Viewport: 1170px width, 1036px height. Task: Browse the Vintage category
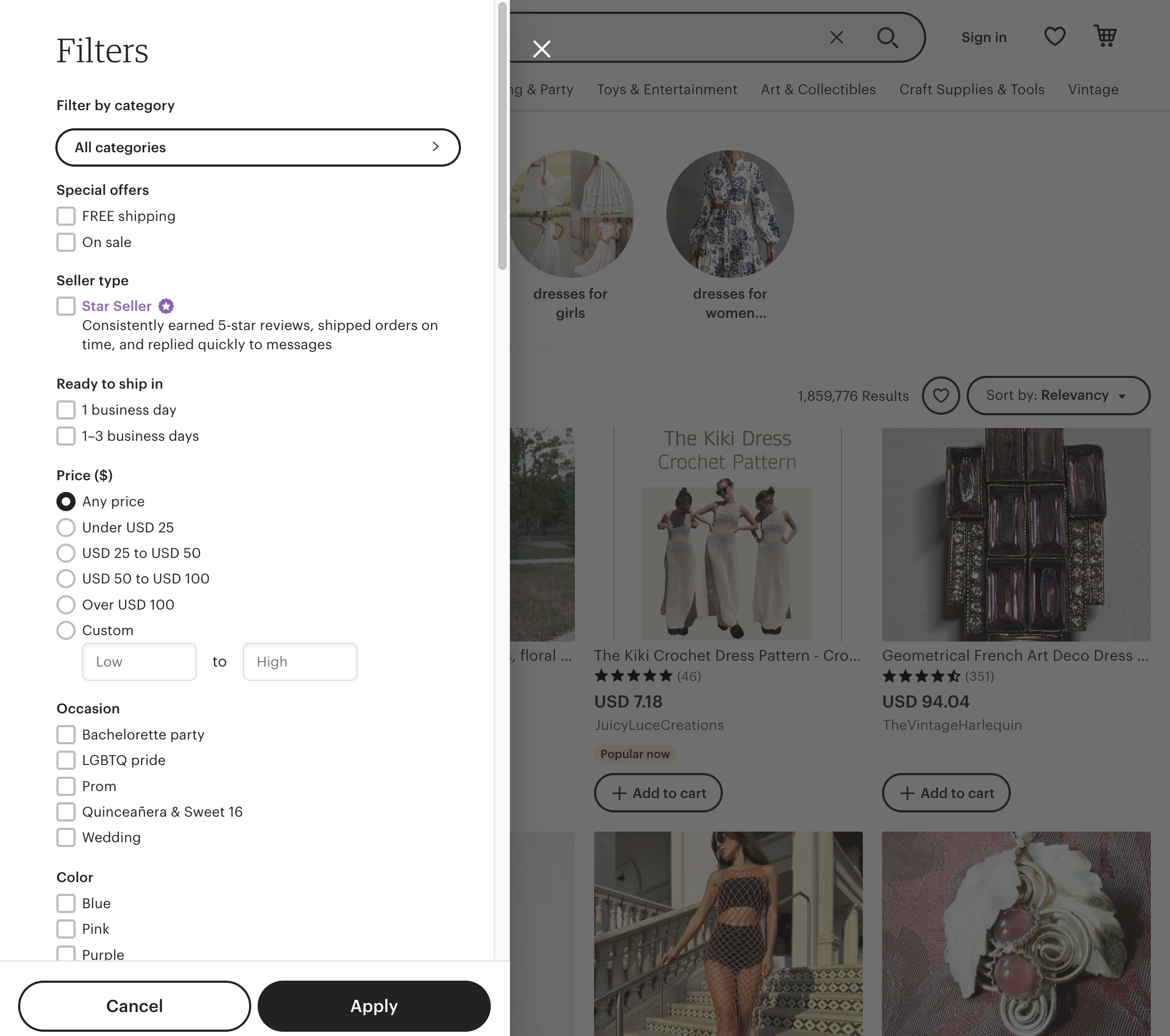pos(1093,89)
